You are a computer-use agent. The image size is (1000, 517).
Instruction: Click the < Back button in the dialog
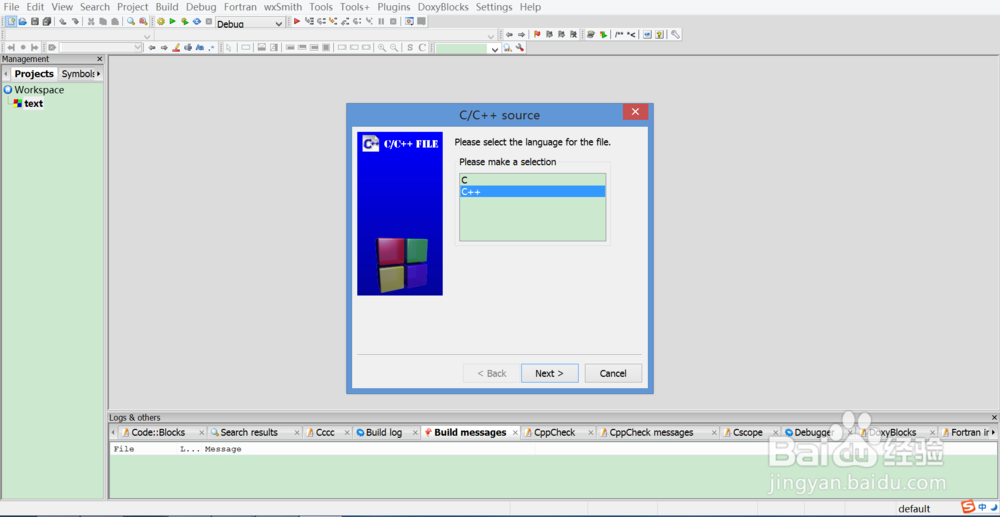pyautogui.click(x=492, y=374)
